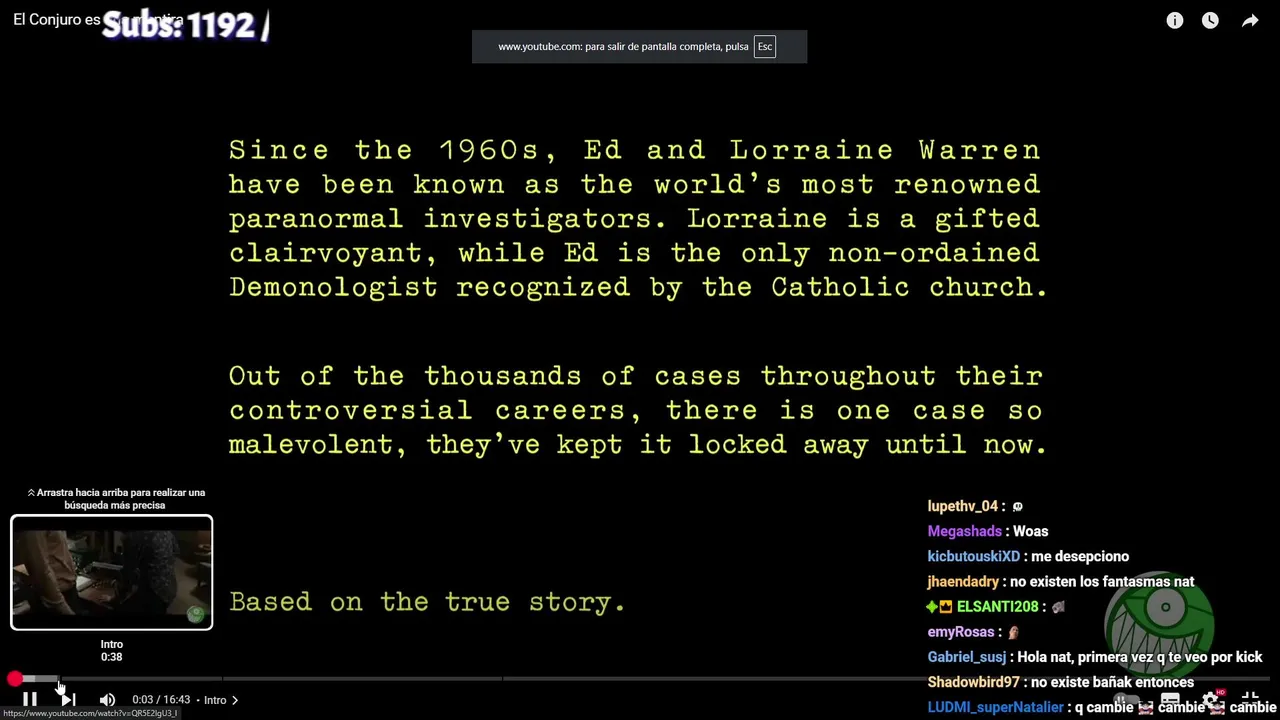
Task: Open the video info icon
Action: point(1175,20)
